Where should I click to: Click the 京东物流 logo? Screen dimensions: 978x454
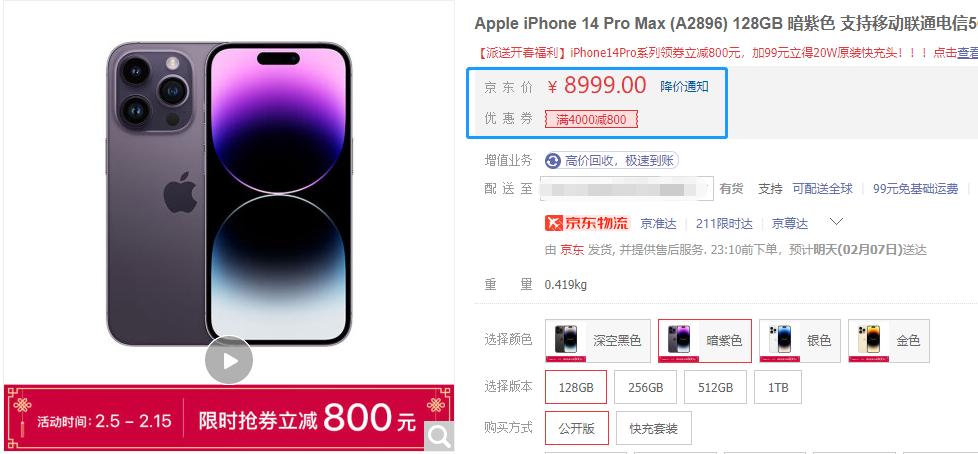click(587, 223)
